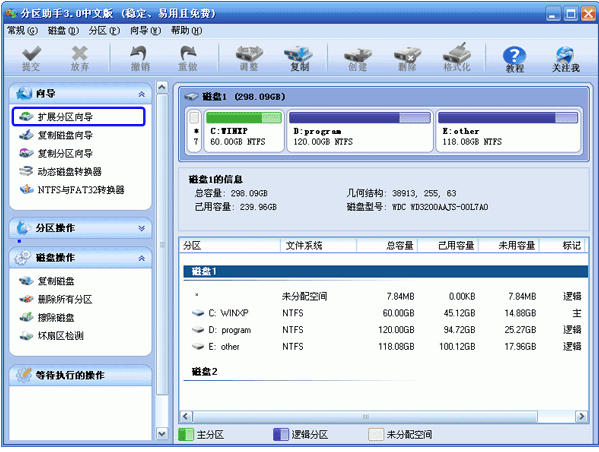599x452 pixels.
Task: Select the E:other partition block
Action: 508,131
